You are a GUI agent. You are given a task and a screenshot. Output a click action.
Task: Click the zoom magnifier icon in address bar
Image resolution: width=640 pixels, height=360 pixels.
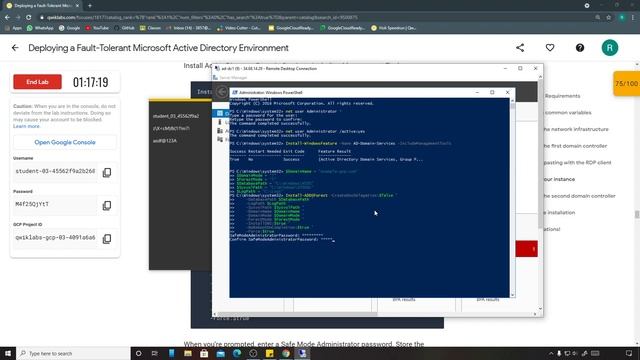[598, 18]
